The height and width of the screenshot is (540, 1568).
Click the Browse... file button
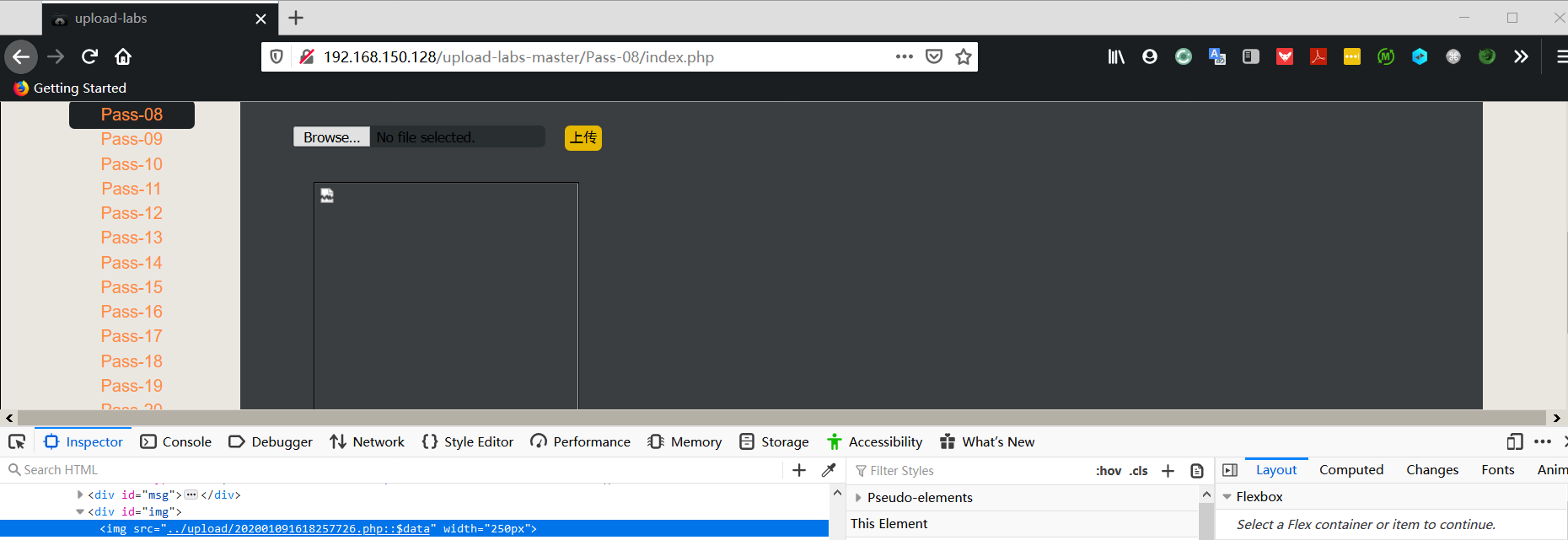(331, 137)
